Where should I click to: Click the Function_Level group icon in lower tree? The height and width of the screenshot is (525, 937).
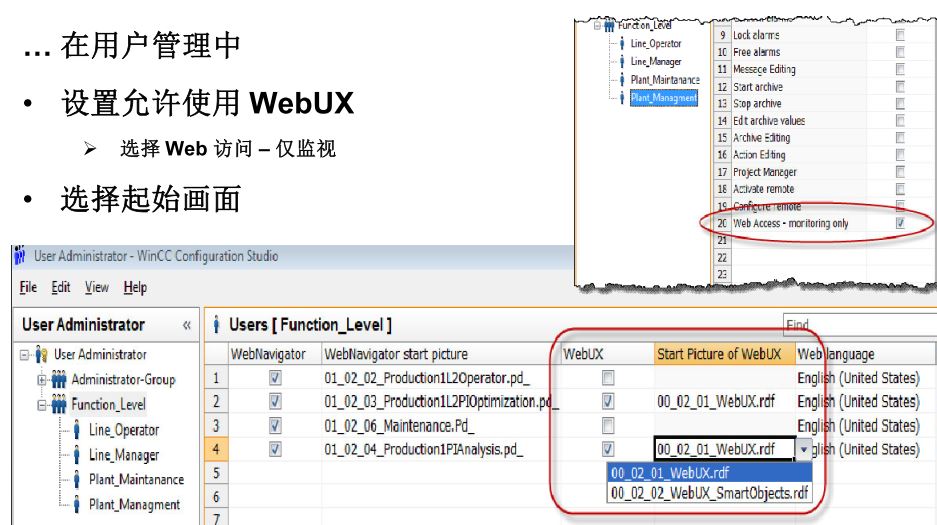(x=59, y=404)
